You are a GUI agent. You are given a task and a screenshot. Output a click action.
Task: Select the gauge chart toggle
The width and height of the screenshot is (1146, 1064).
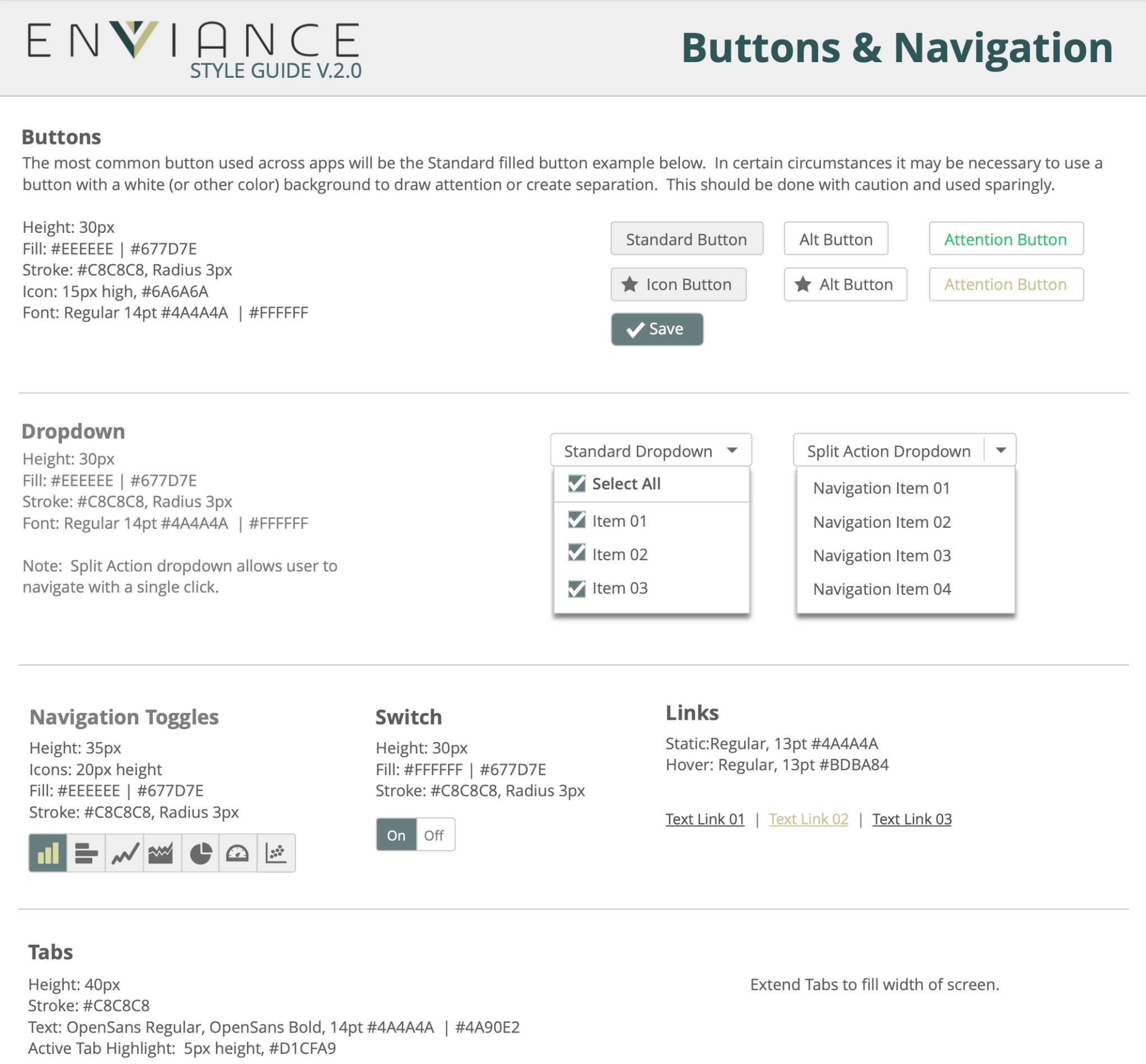237,852
